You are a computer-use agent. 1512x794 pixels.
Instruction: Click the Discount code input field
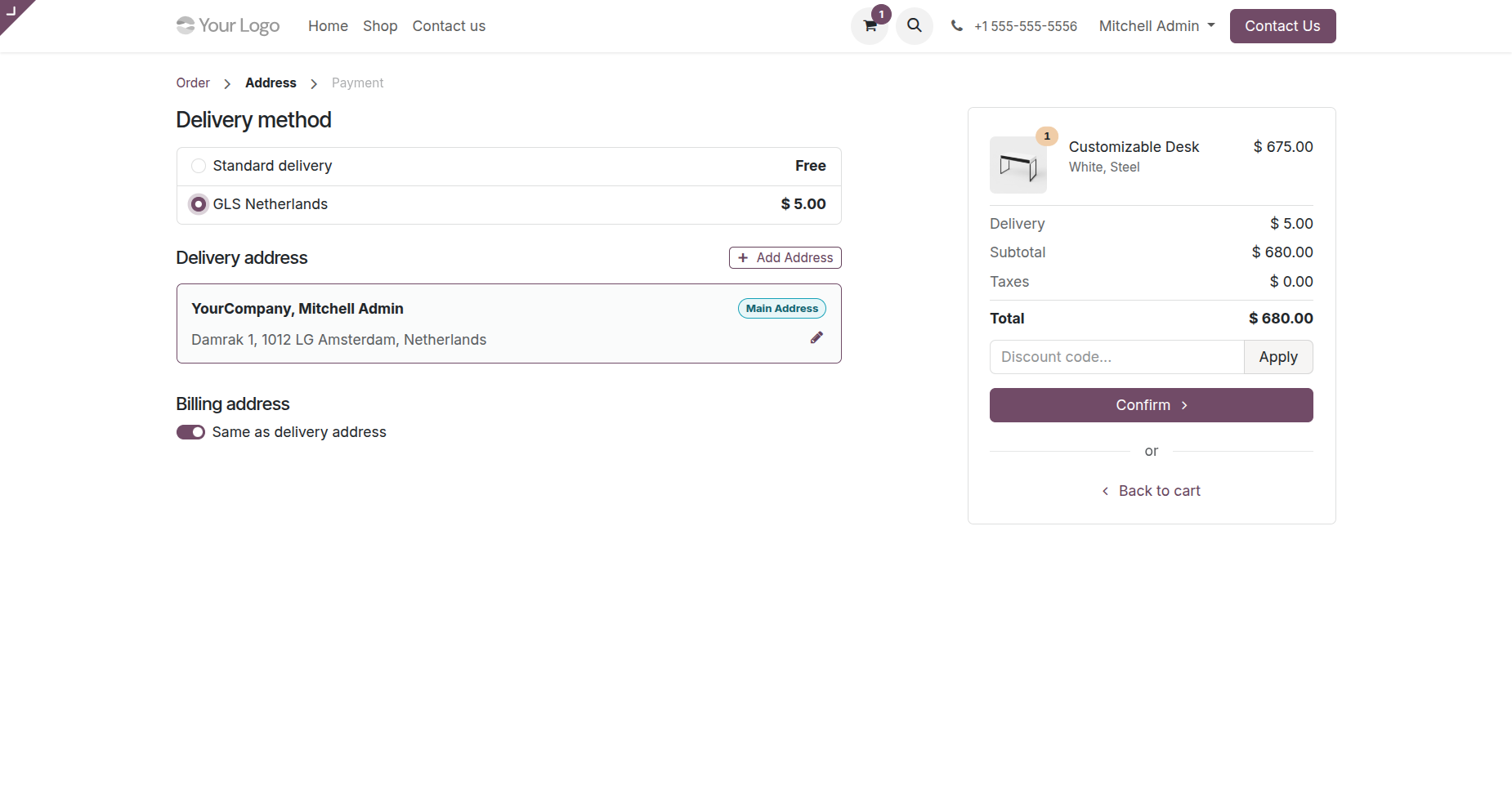click(x=1116, y=357)
